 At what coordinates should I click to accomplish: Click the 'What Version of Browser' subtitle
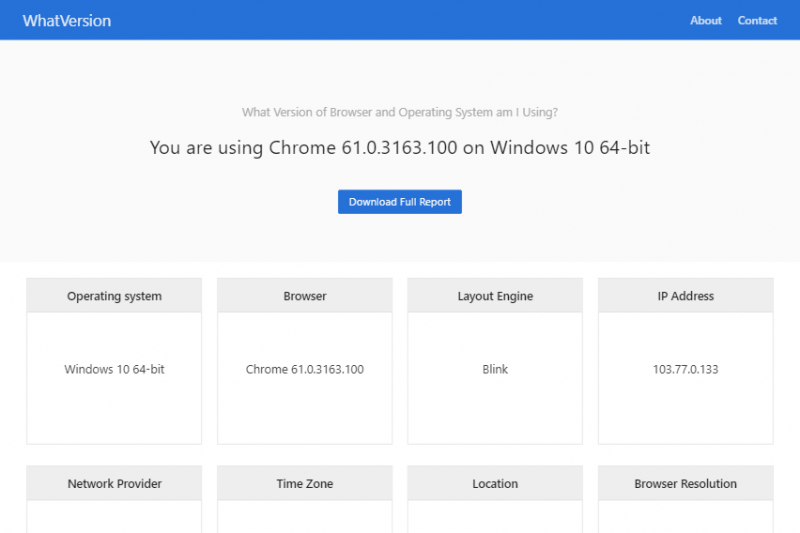tap(399, 112)
